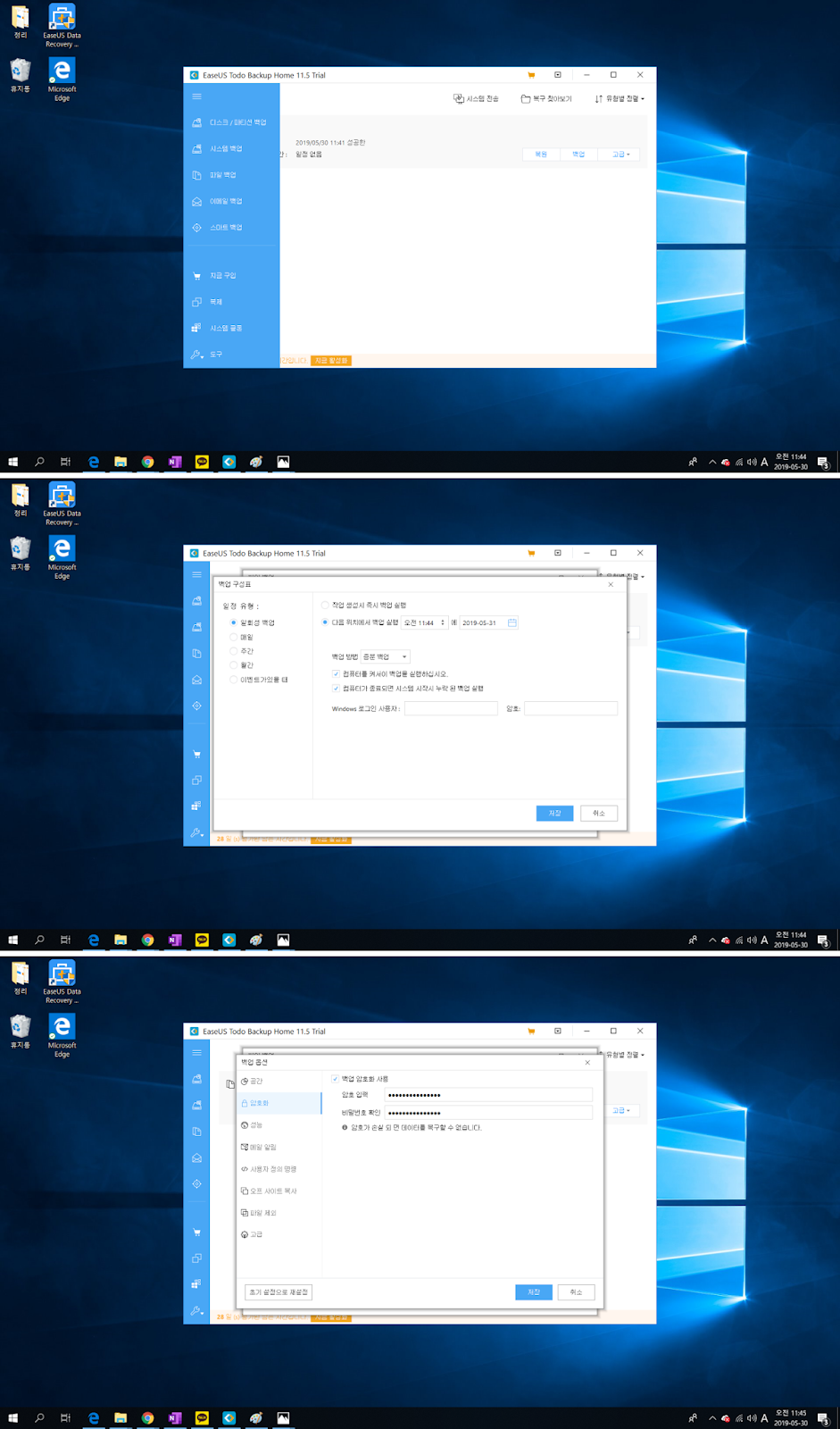Image resolution: width=840 pixels, height=1429 pixels.
Task: Open 성능 tab in 백업 옵션 dialog
Action: (x=279, y=1124)
